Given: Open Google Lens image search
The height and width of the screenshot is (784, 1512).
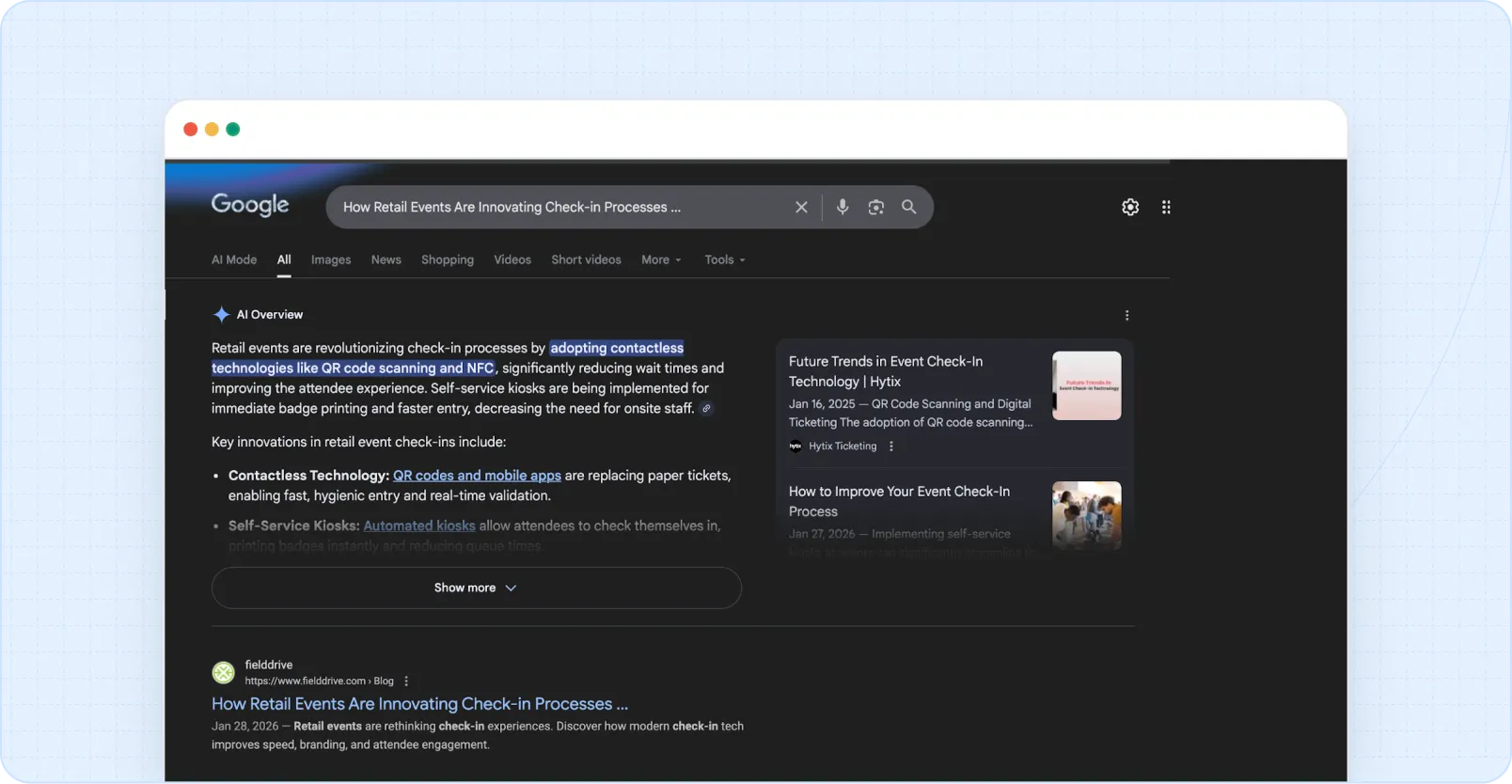Looking at the screenshot, I should tap(875, 207).
